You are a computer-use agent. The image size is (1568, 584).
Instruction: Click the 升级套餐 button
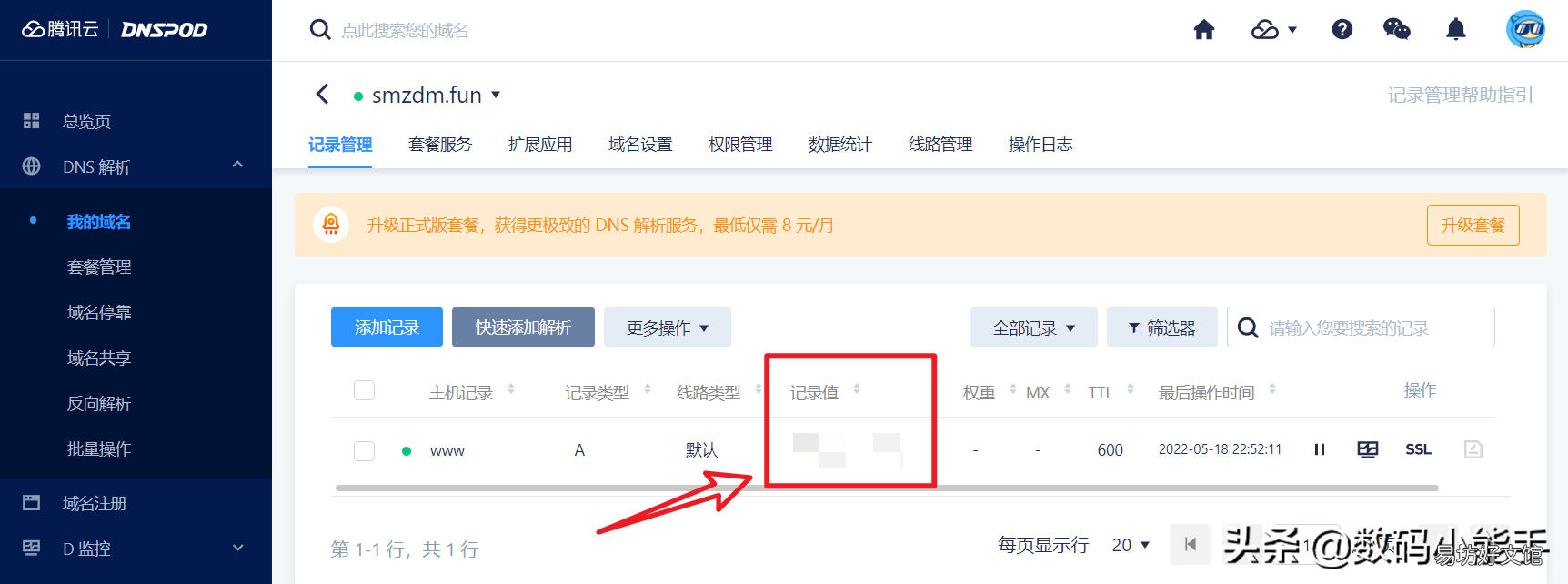point(1473,225)
